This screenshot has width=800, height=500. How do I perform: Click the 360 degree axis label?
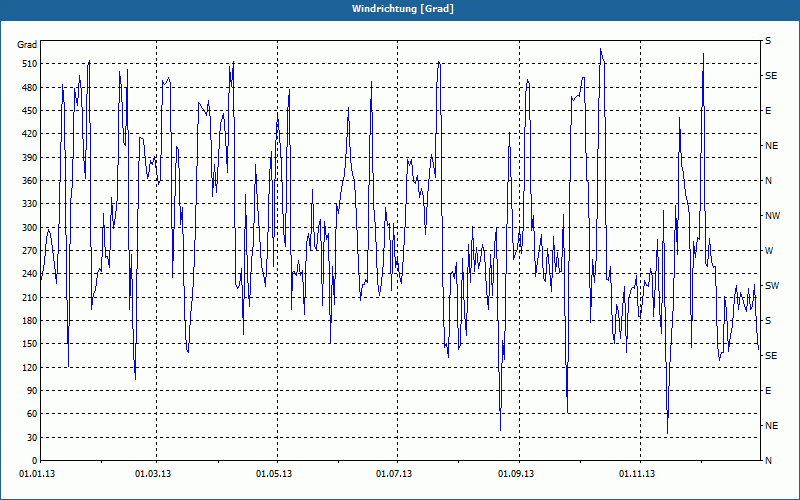tap(29, 181)
